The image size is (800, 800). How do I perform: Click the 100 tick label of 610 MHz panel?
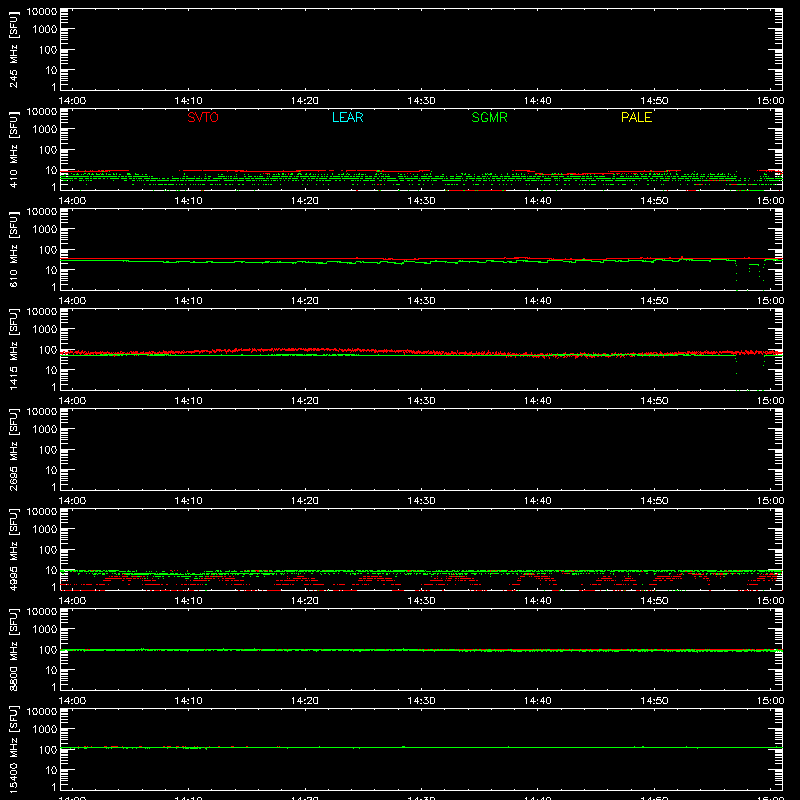(48, 250)
